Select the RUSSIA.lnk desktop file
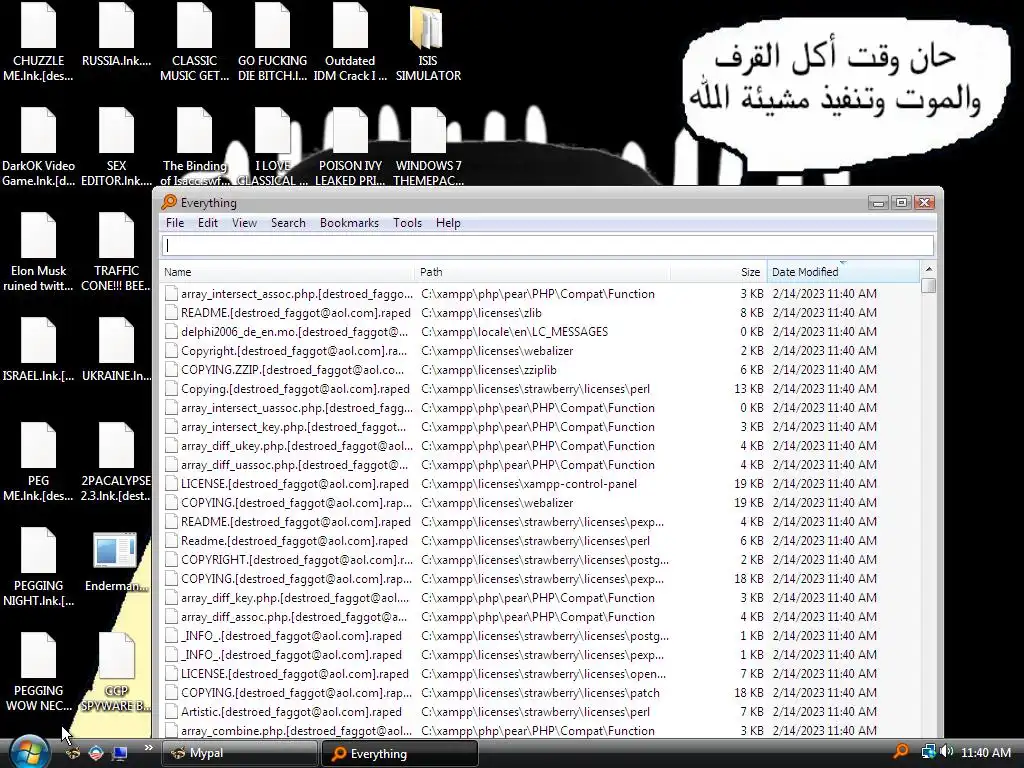This screenshot has width=1024, height=768. pyautogui.click(x=116, y=36)
